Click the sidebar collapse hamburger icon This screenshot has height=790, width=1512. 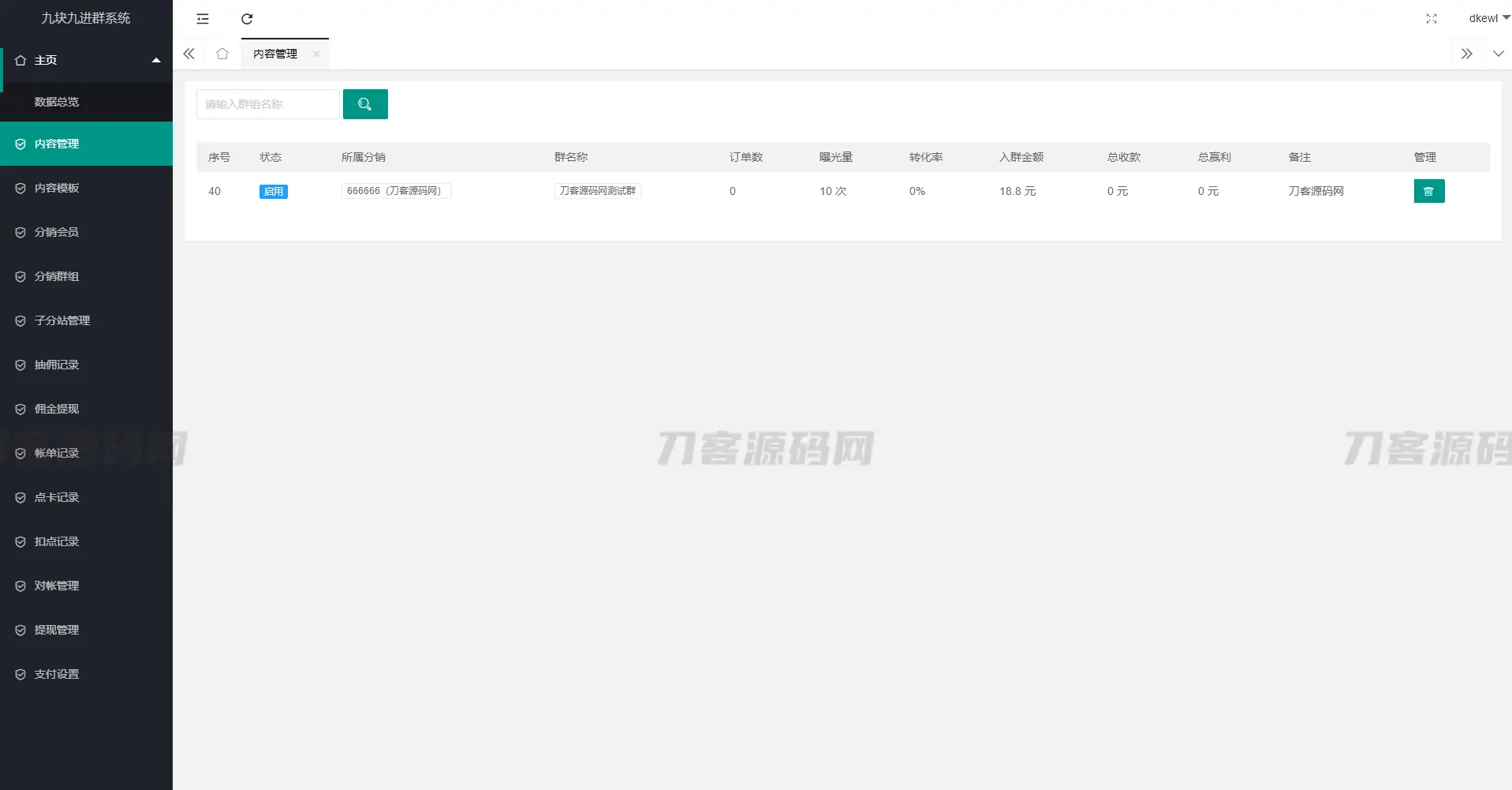(203, 18)
